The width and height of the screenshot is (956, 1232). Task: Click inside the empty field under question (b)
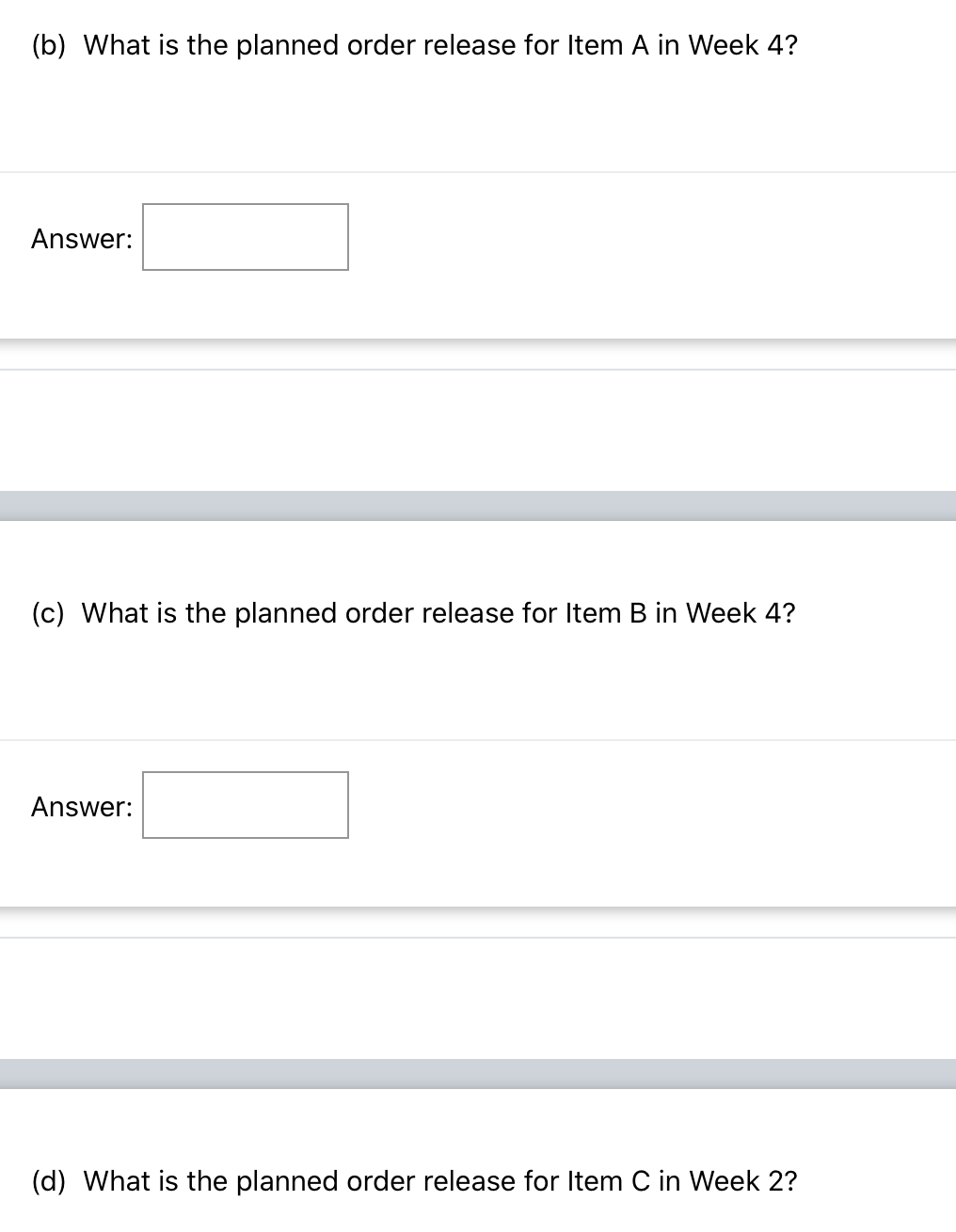point(245,238)
